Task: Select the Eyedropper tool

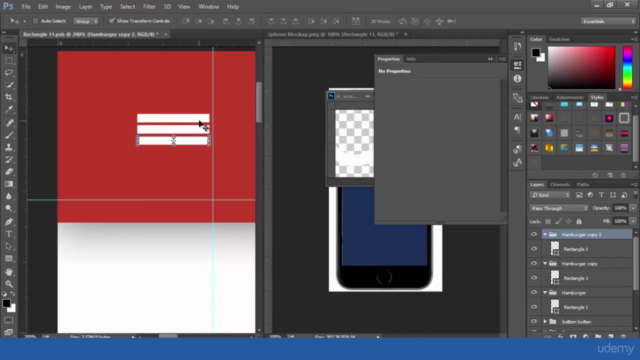Action: click(x=9, y=109)
